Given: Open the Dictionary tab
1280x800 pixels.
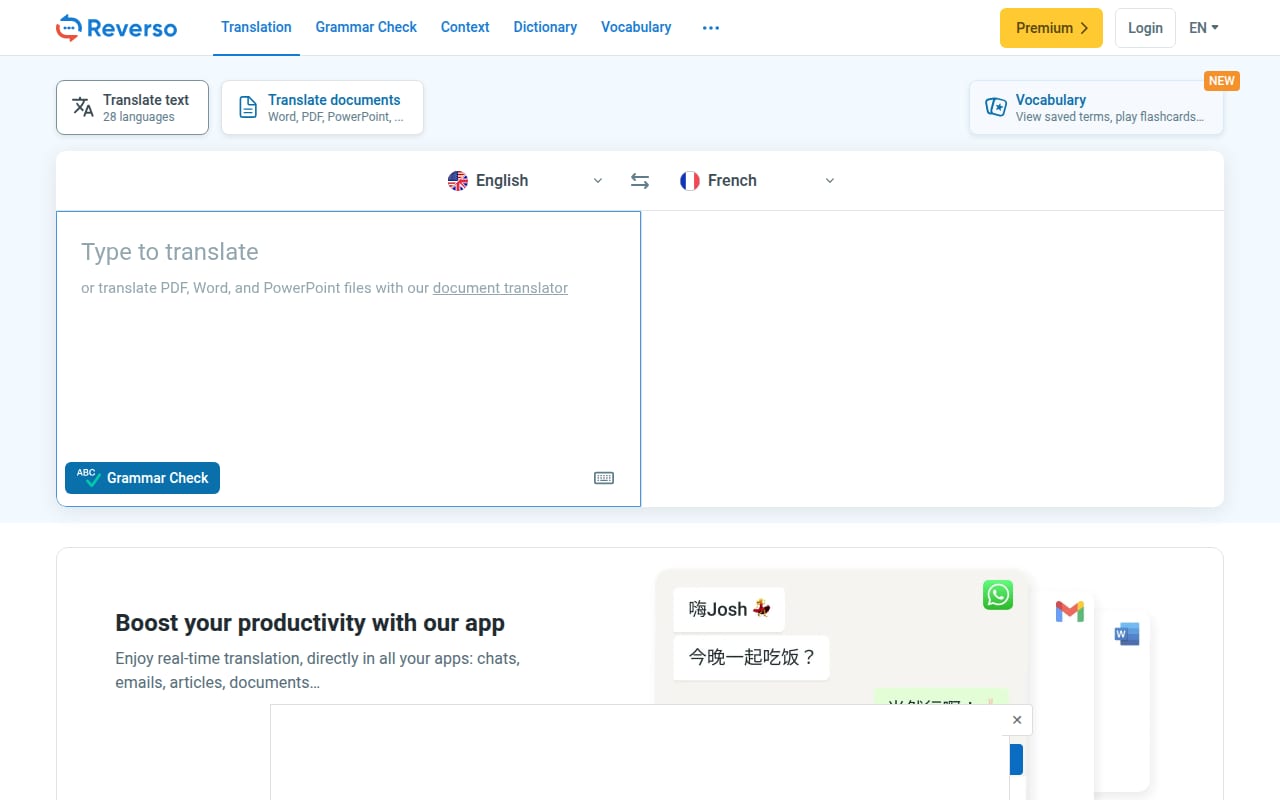Looking at the screenshot, I should point(545,27).
